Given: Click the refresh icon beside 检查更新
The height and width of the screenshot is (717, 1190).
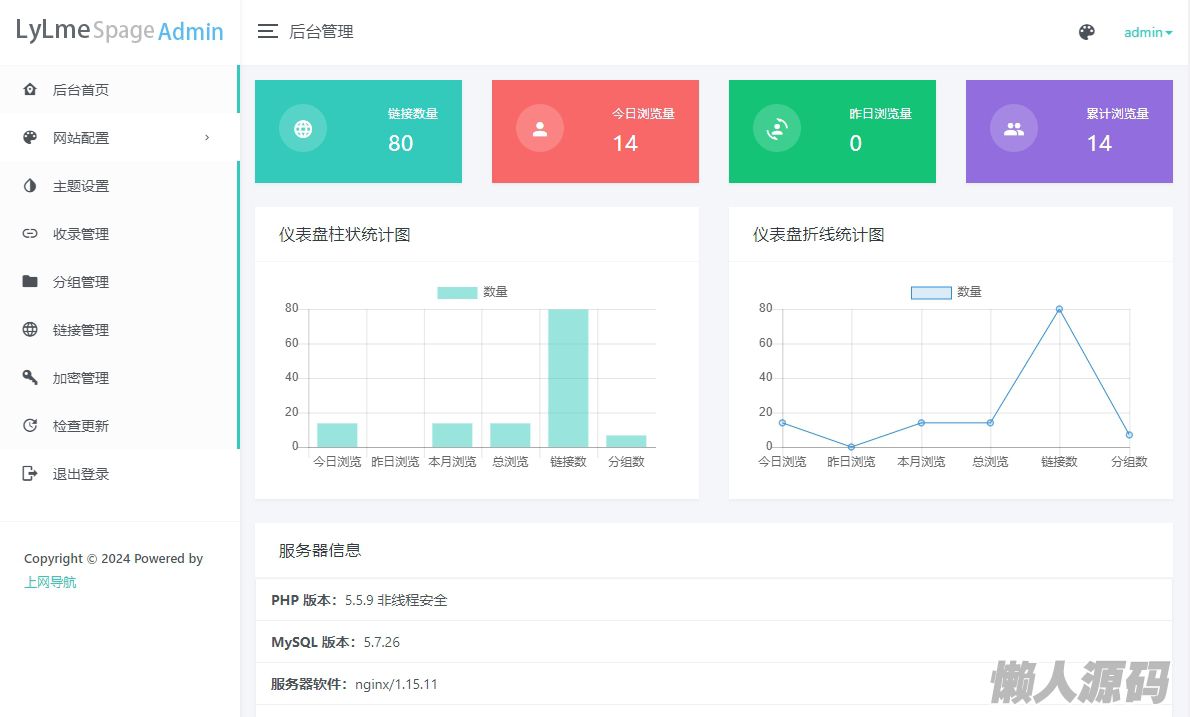Looking at the screenshot, I should [30, 426].
